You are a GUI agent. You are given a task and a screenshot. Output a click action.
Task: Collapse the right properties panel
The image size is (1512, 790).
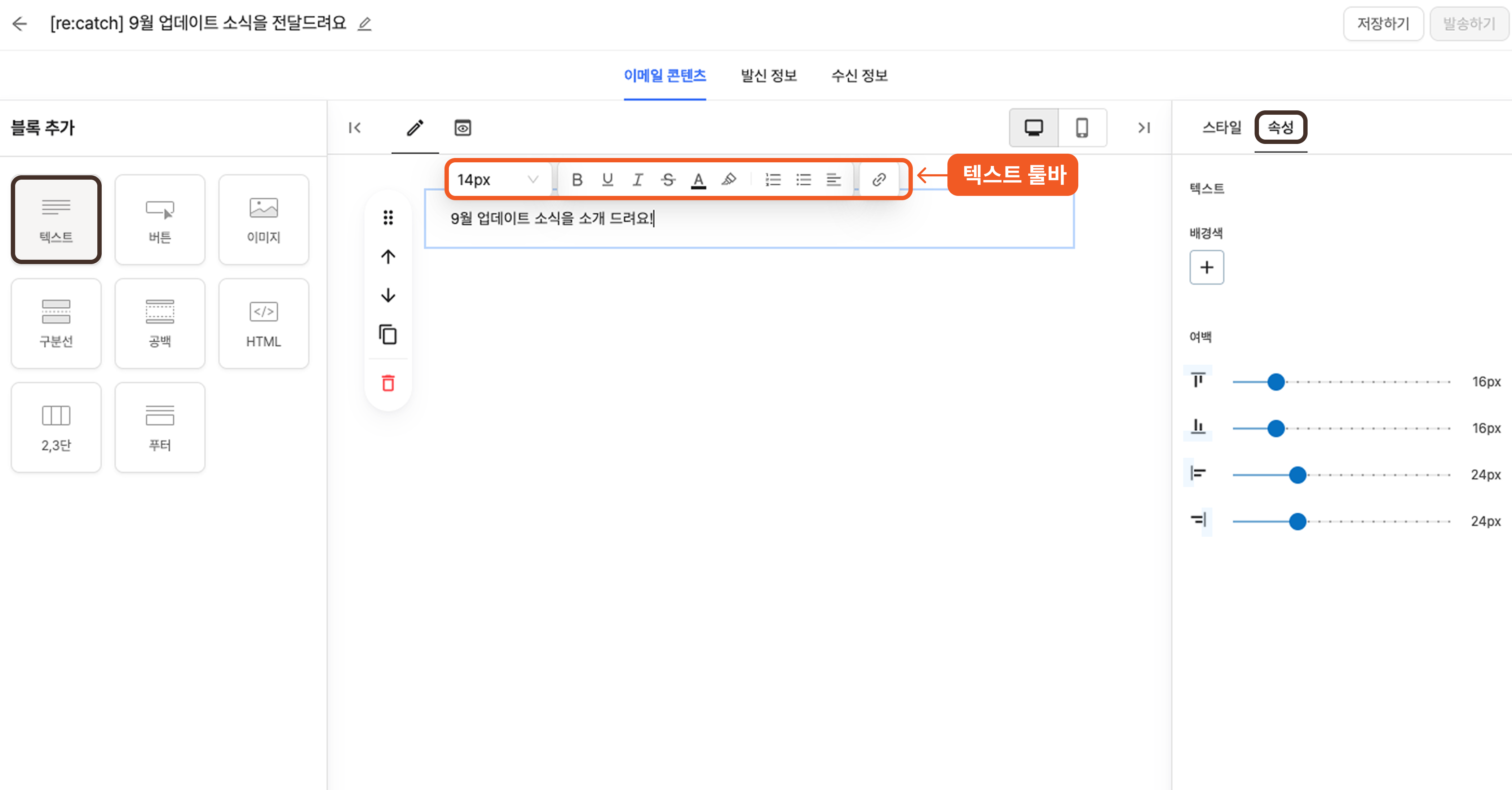point(1144,127)
